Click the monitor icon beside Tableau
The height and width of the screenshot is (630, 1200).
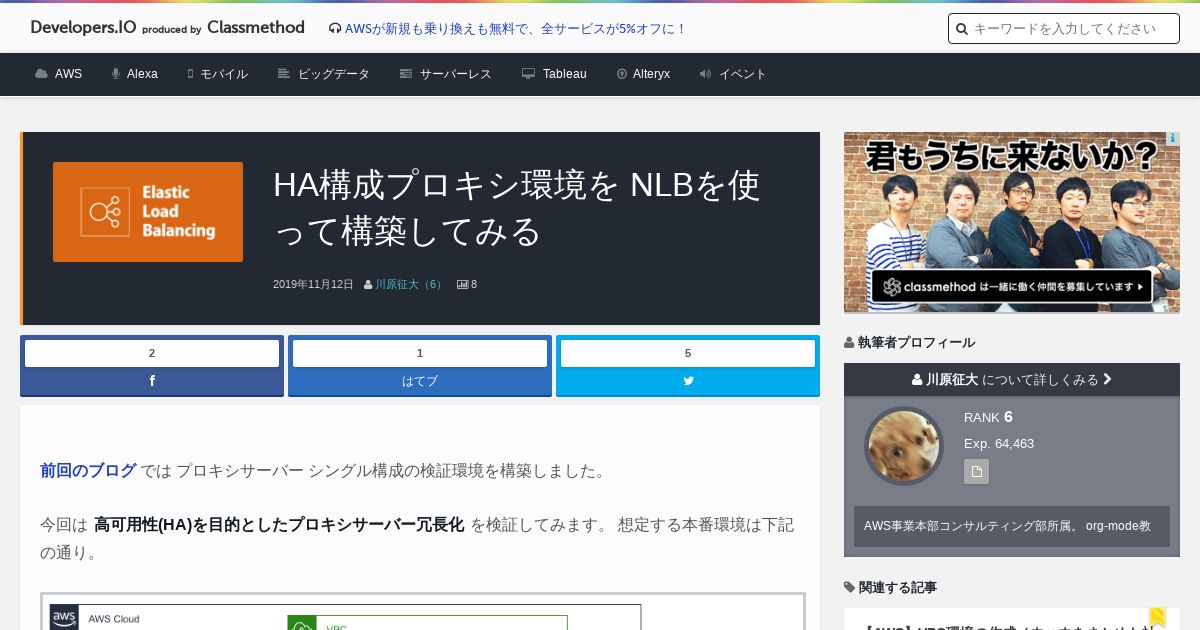click(x=528, y=74)
